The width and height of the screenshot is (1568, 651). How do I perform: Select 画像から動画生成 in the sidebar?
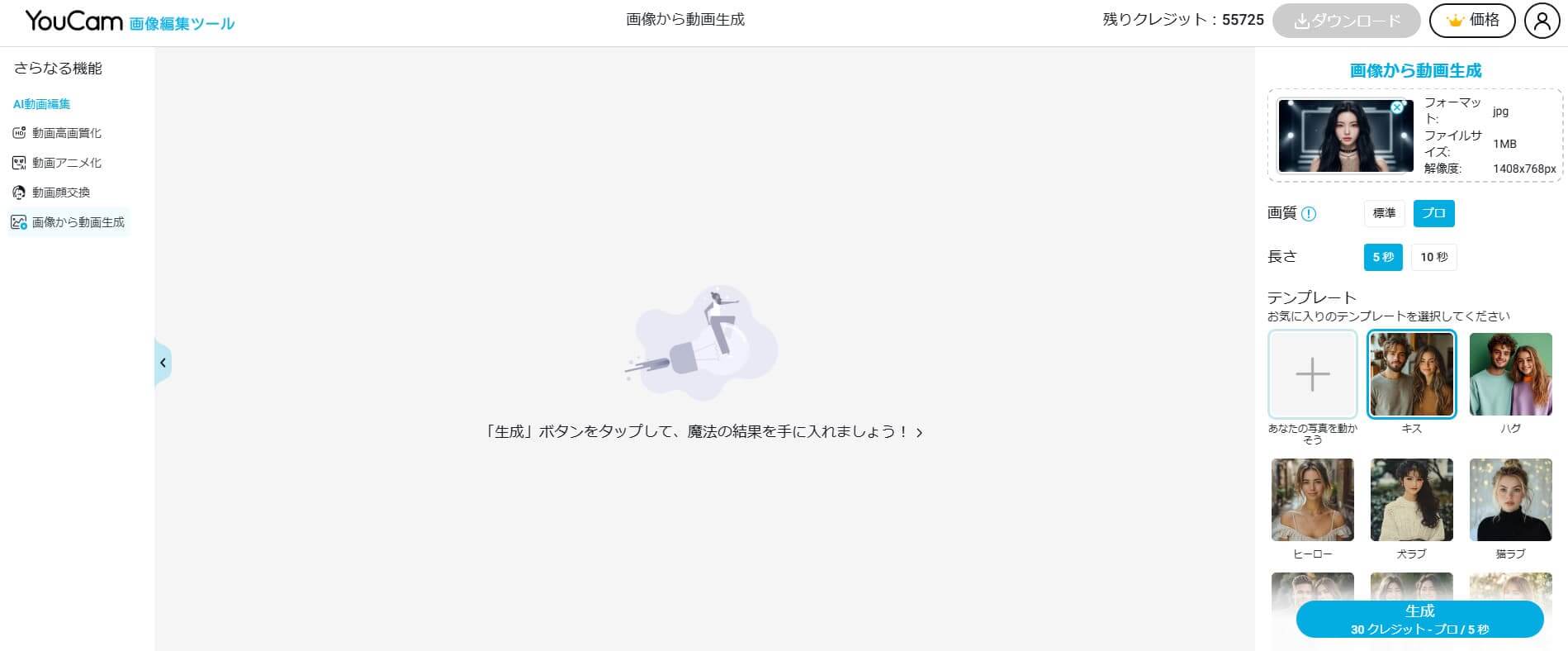coord(69,222)
